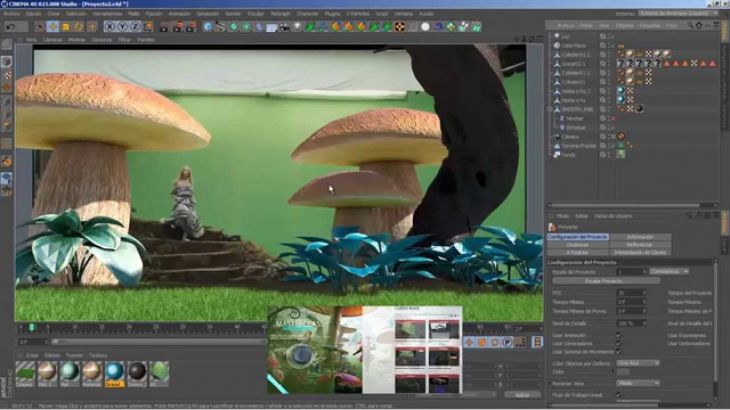
Task: Open Color Objetos por Defecto dropdown
Action: [638, 363]
